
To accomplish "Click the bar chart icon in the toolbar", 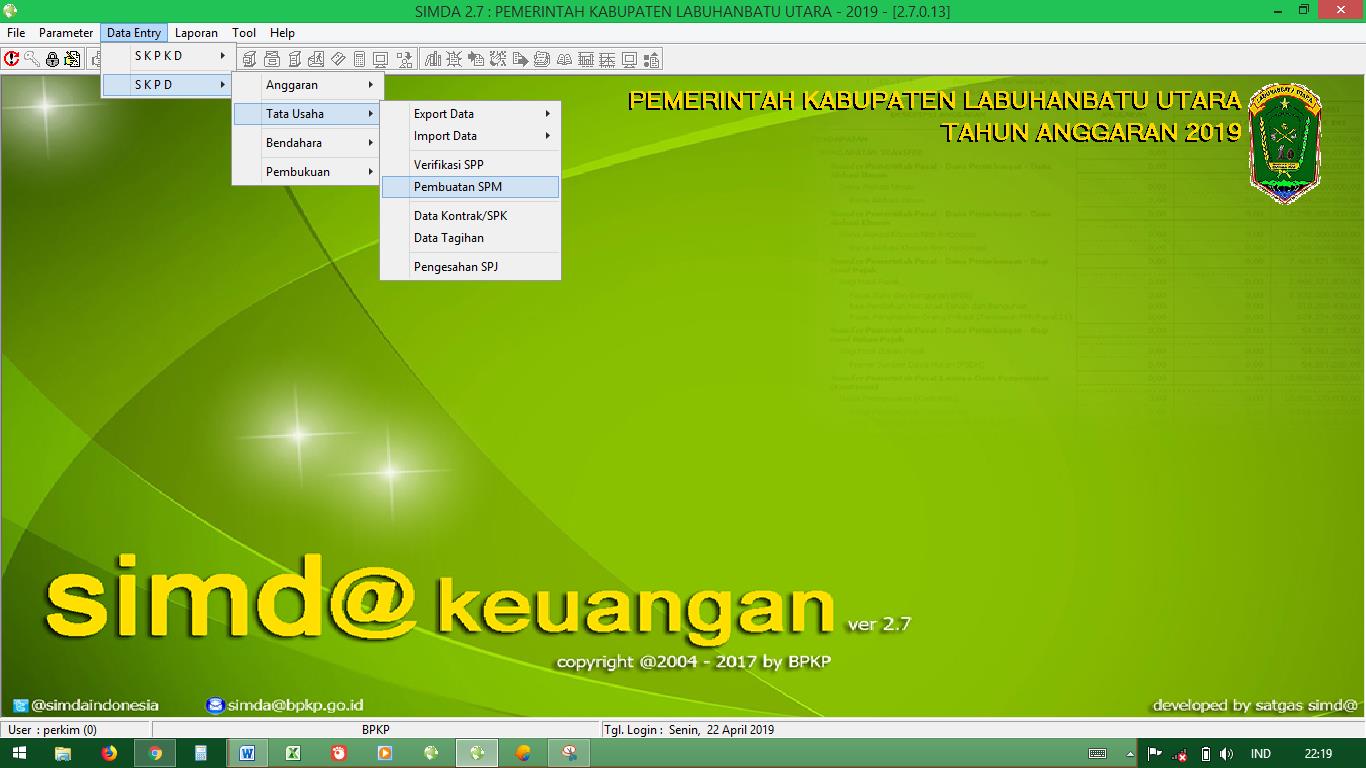I will click(x=433, y=59).
